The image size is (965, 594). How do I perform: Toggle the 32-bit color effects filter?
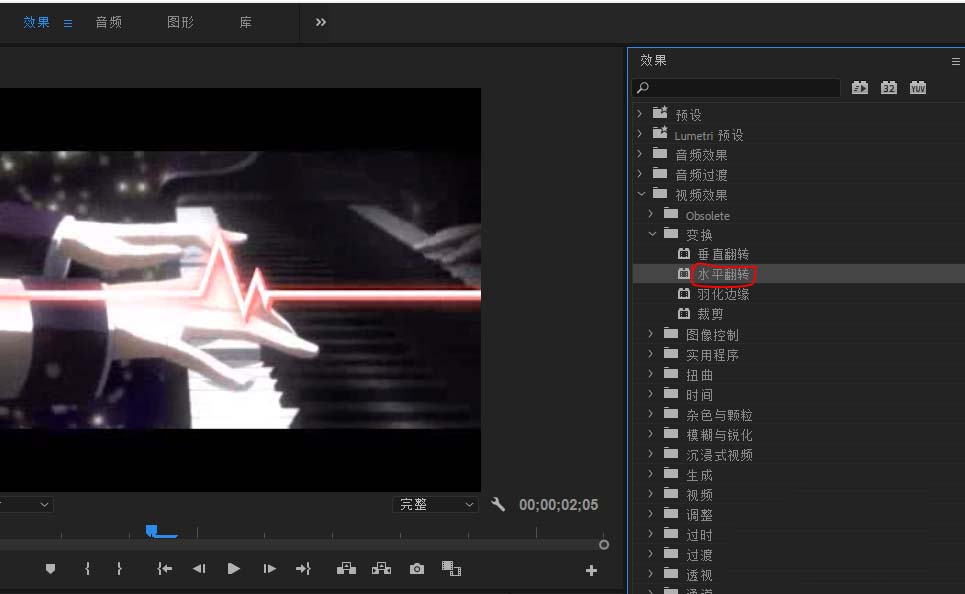coord(888,88)
